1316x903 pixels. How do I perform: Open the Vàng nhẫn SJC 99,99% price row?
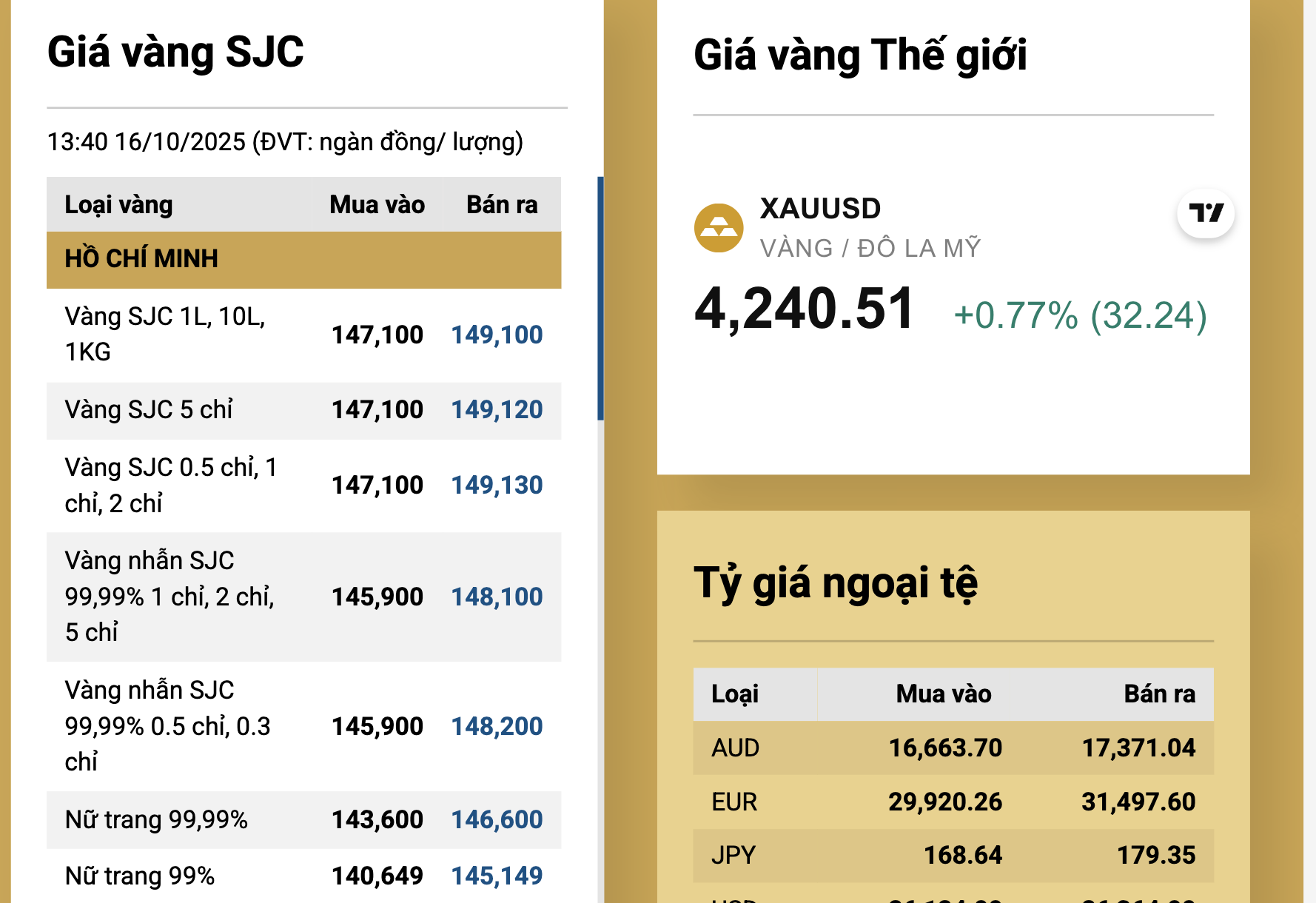[303, 596]
